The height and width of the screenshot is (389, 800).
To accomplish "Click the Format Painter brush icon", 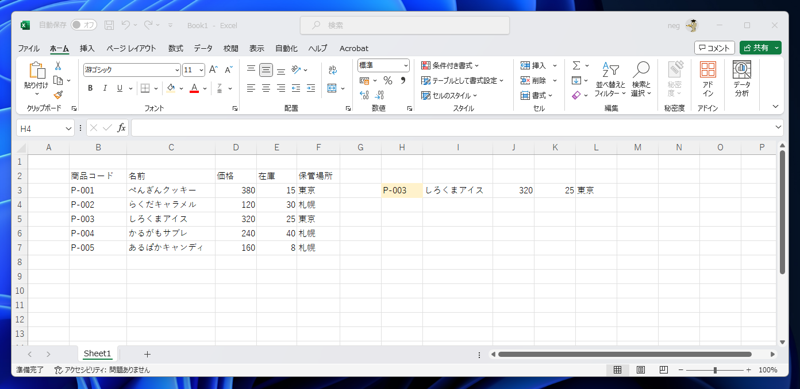I will point(58,95).
